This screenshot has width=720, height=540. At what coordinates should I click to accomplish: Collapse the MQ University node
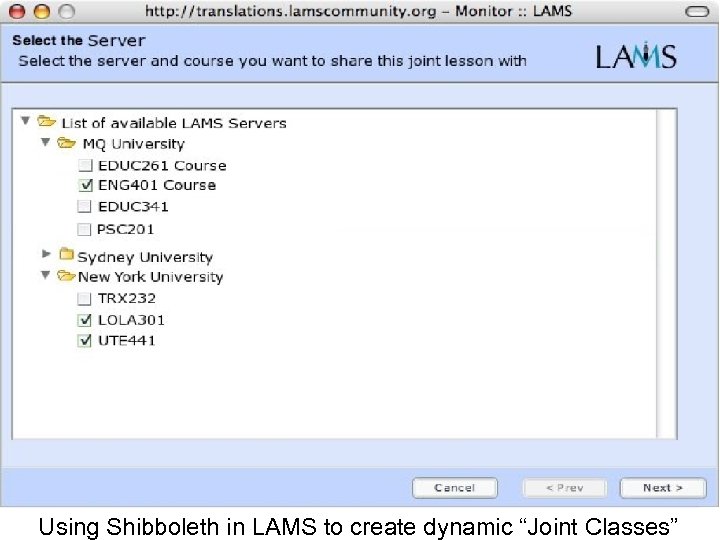(x=45, y=142)
